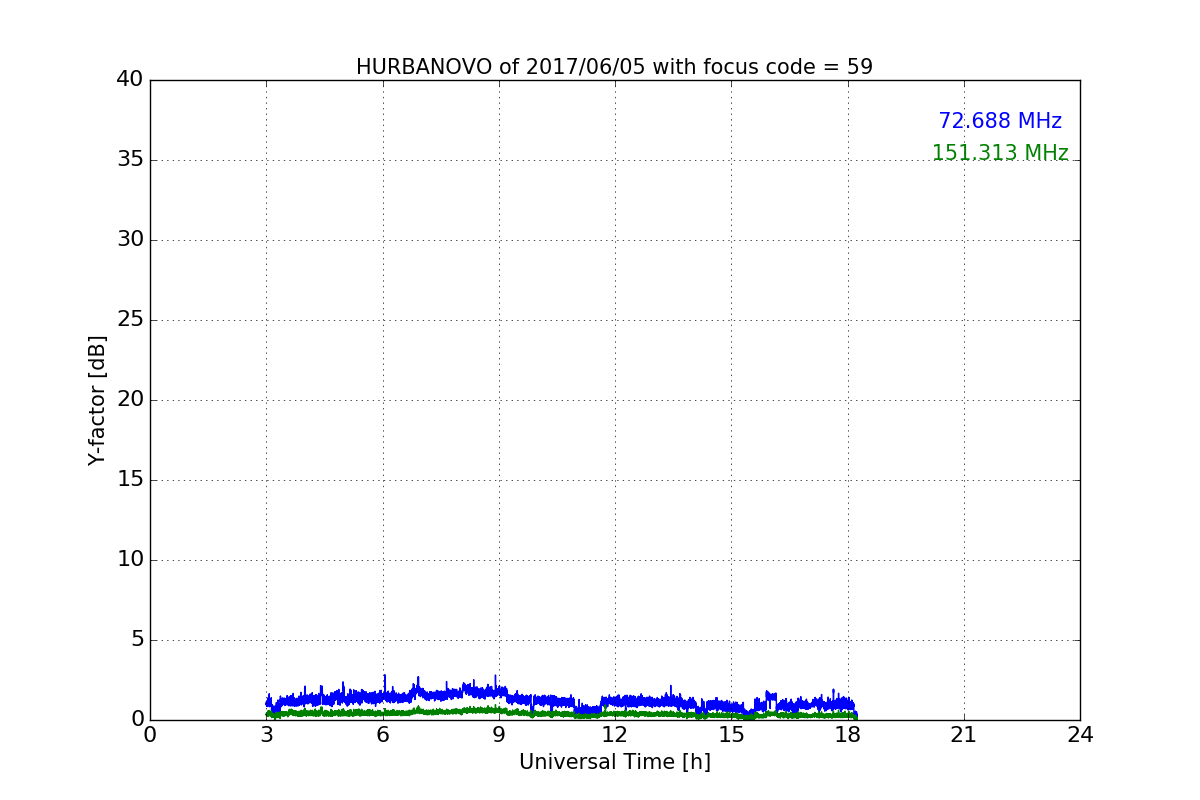Click the Y-factor [dB] axis label

(x=97, y=400)
